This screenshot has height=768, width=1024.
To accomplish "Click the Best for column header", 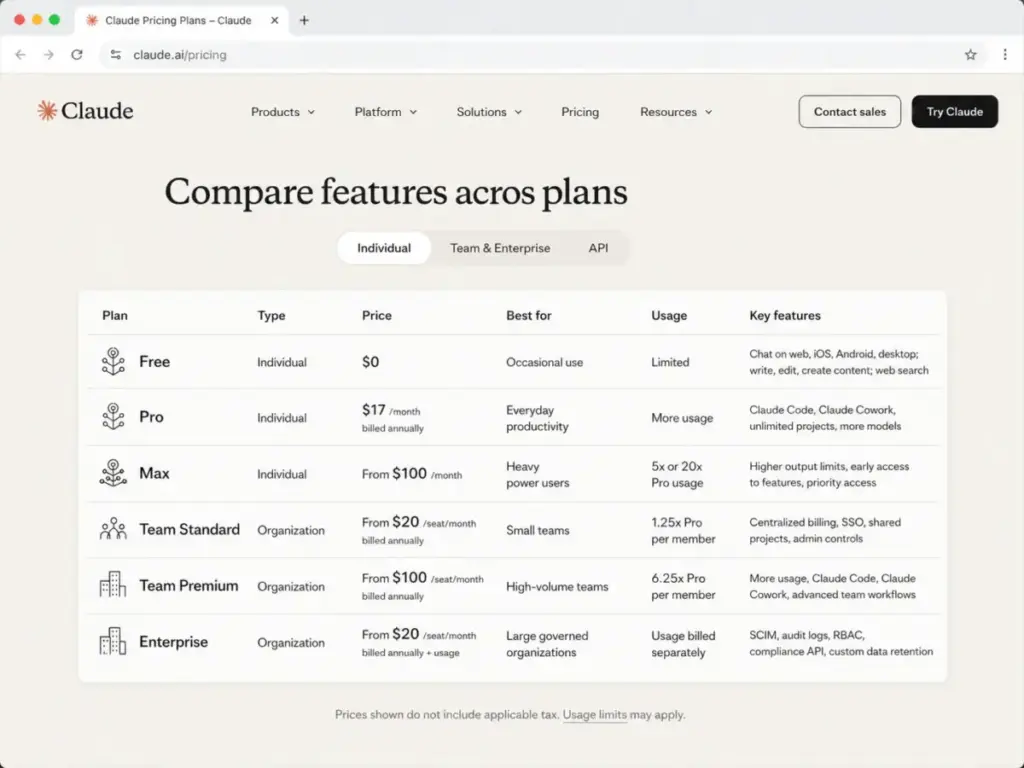I will 528,315.
